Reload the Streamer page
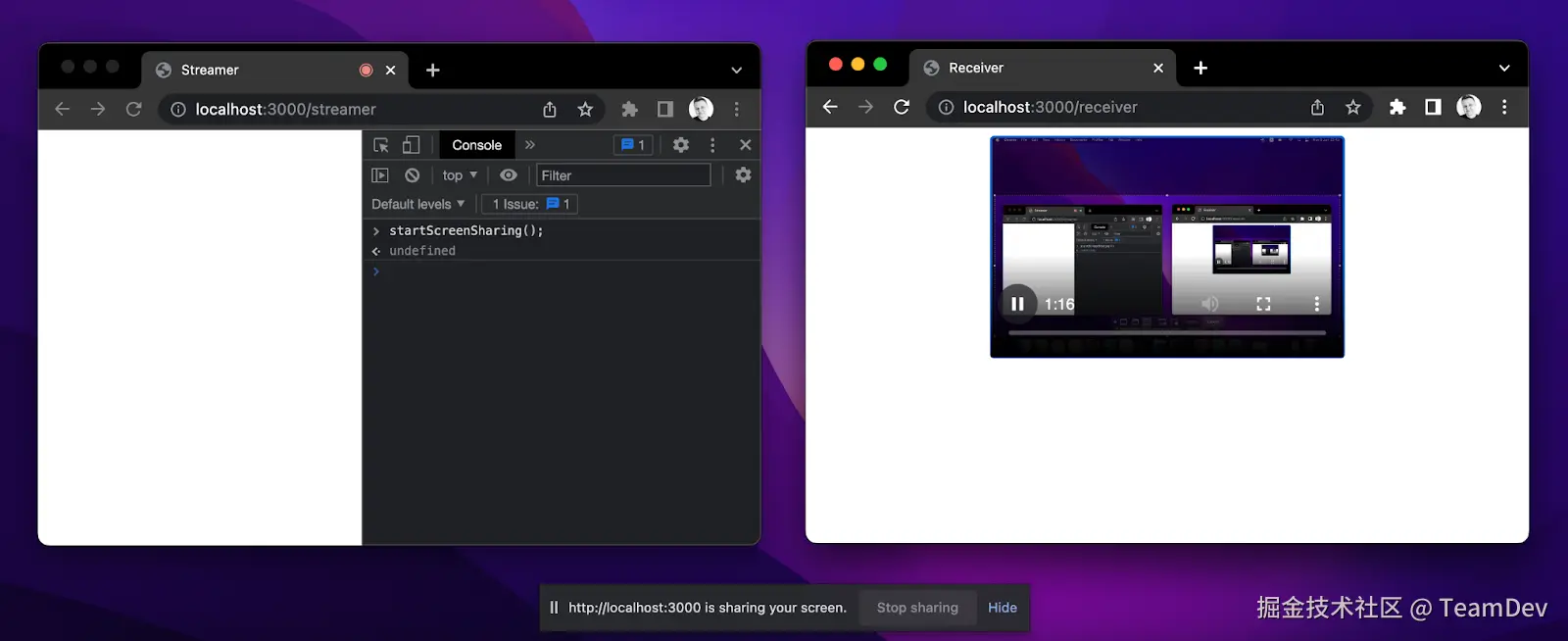Screen dimensions: 1568x641 coord(133,109)
